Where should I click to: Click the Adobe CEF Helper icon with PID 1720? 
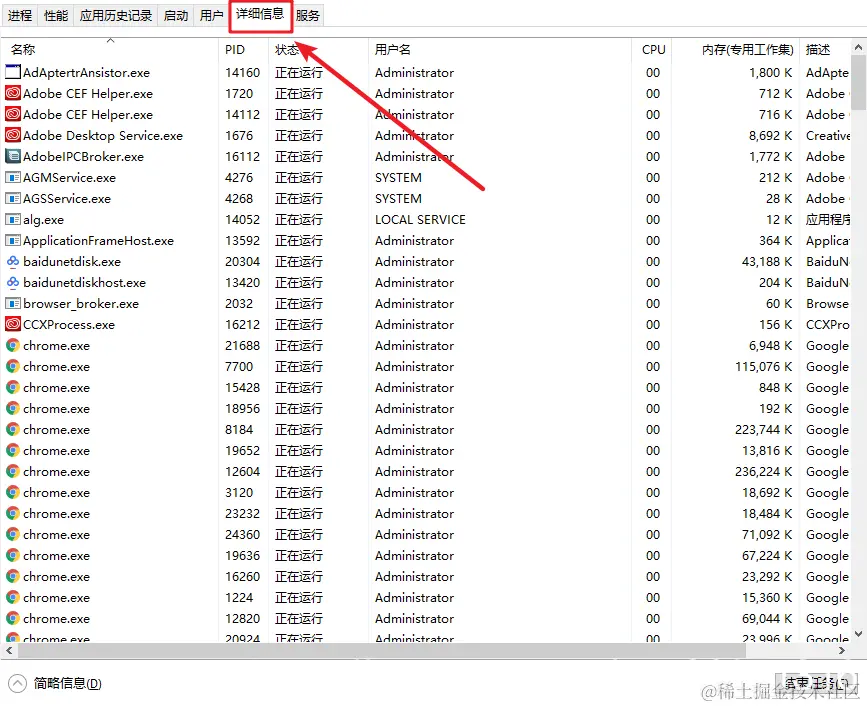[13, 93]
